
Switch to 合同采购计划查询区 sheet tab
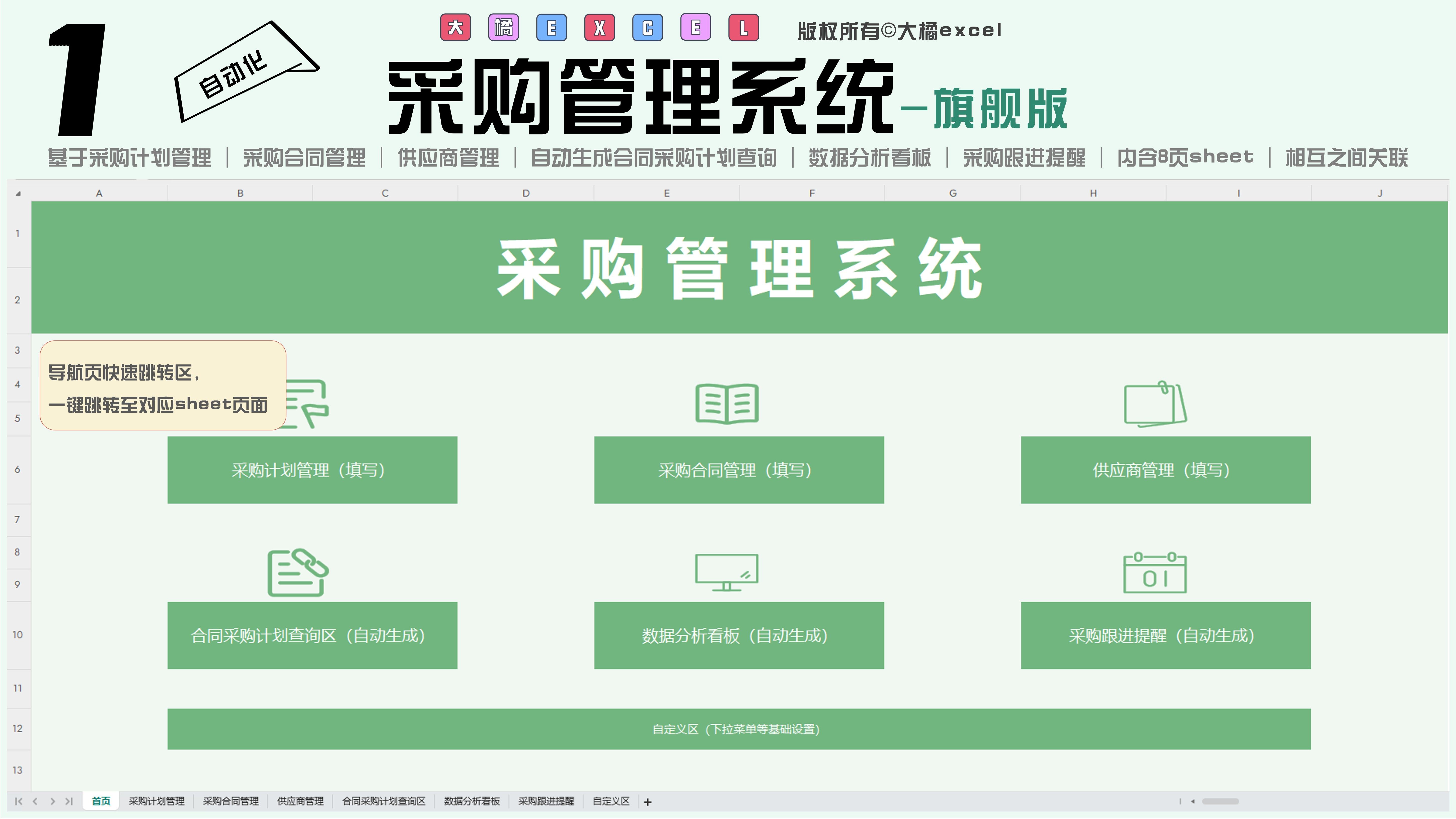tap(384, 801)
